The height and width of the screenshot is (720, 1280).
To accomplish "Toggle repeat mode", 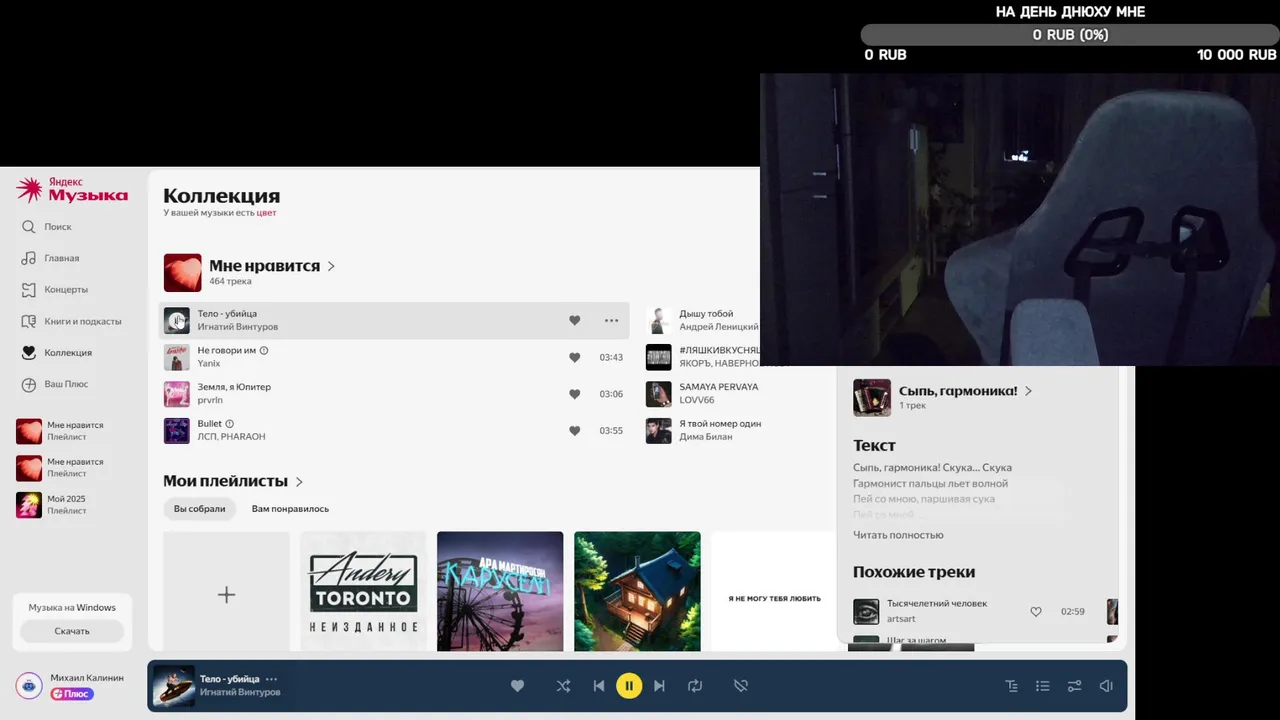I will pos(695,686).
